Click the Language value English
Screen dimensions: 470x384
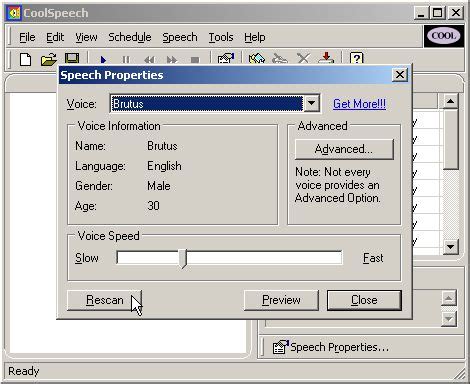164,166
